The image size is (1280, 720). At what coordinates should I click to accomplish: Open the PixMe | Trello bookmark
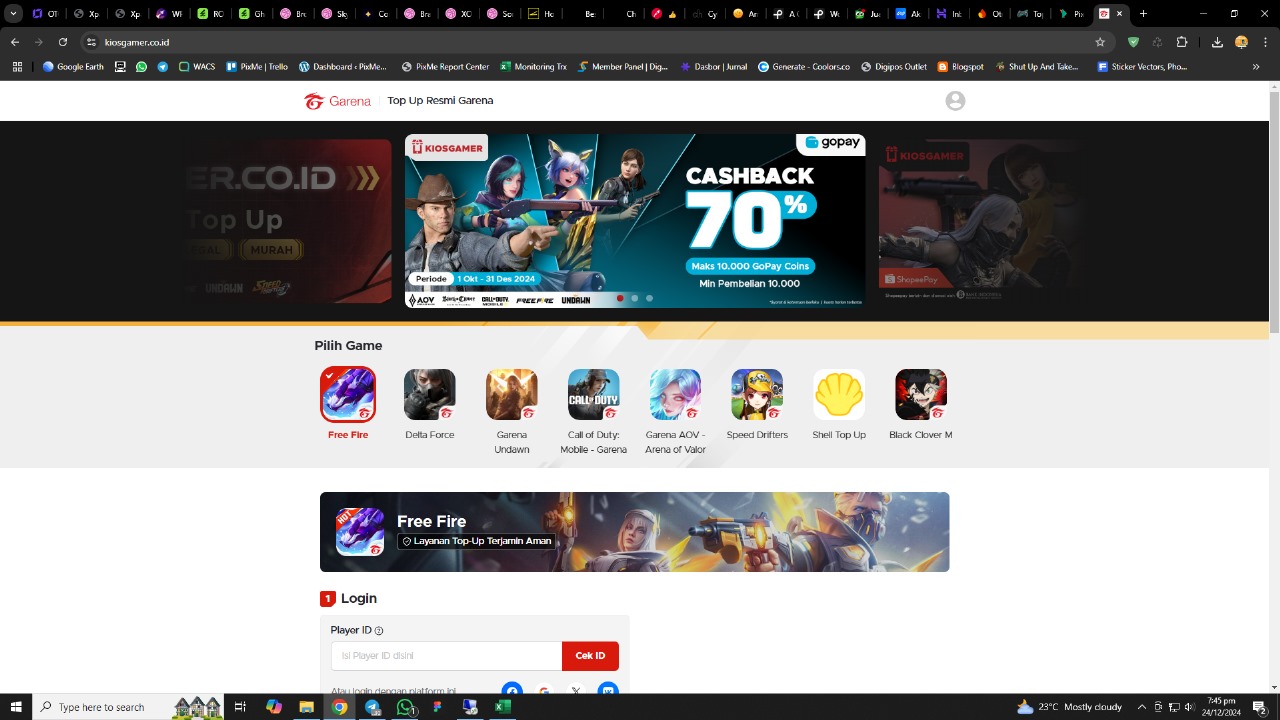tap(257, 67)
